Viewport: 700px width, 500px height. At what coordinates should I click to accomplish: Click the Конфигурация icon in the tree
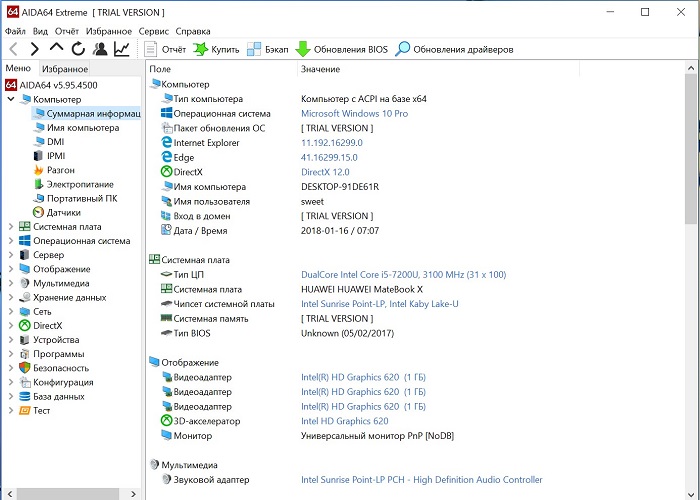pos(25,383)
